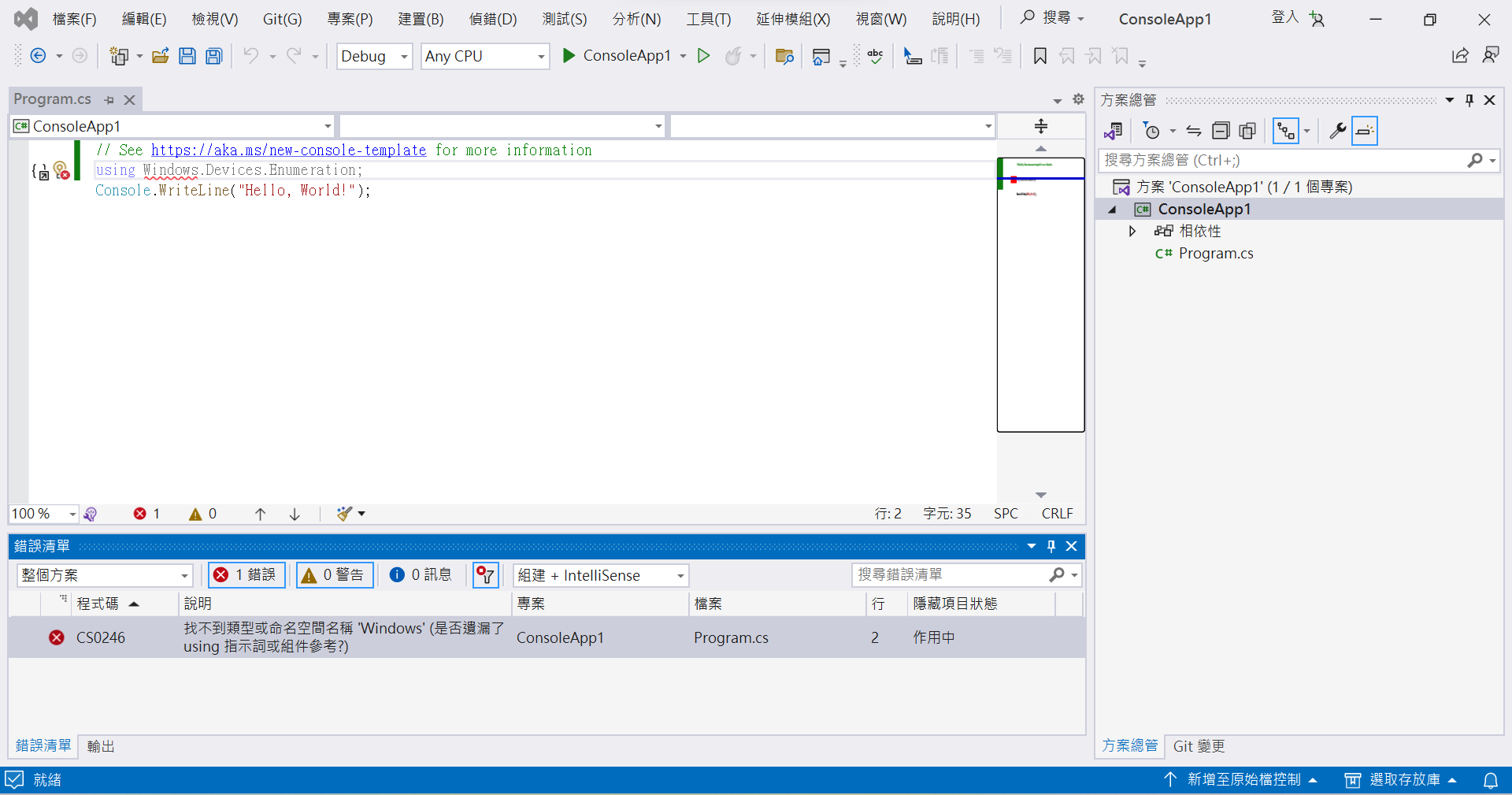Click the pending changes filter clock icon
The width and height of the screenshot is (1512, 795).
pos(1151,131)
